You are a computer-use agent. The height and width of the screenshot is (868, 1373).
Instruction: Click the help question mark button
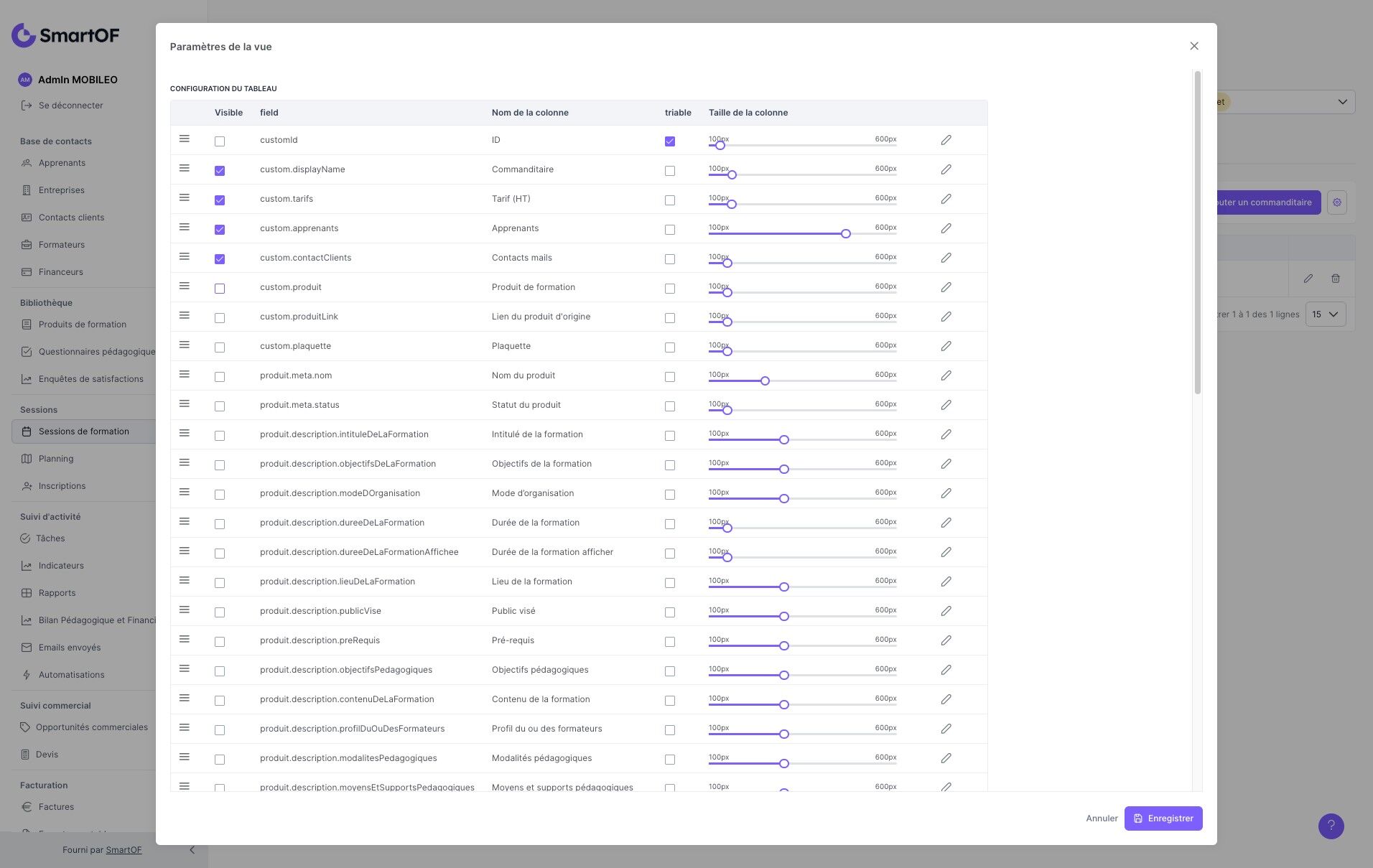(x=1331, y=826)
